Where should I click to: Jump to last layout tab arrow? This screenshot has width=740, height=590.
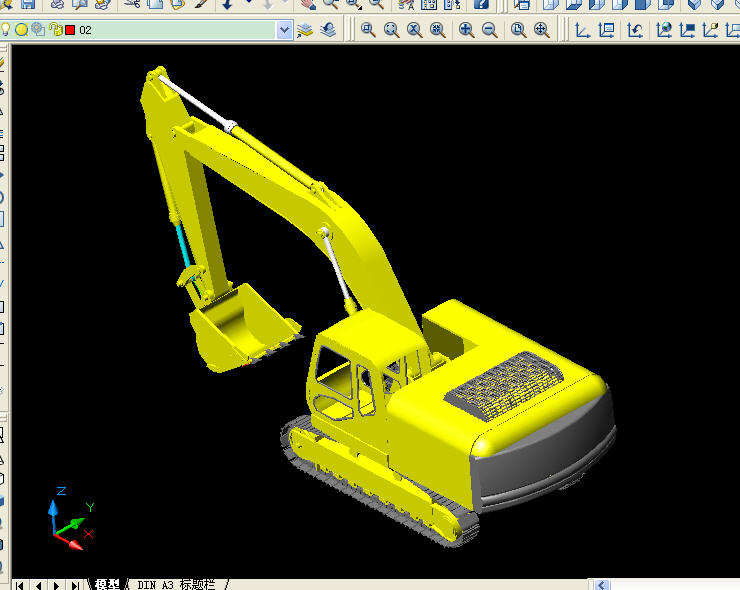point(75,585)
